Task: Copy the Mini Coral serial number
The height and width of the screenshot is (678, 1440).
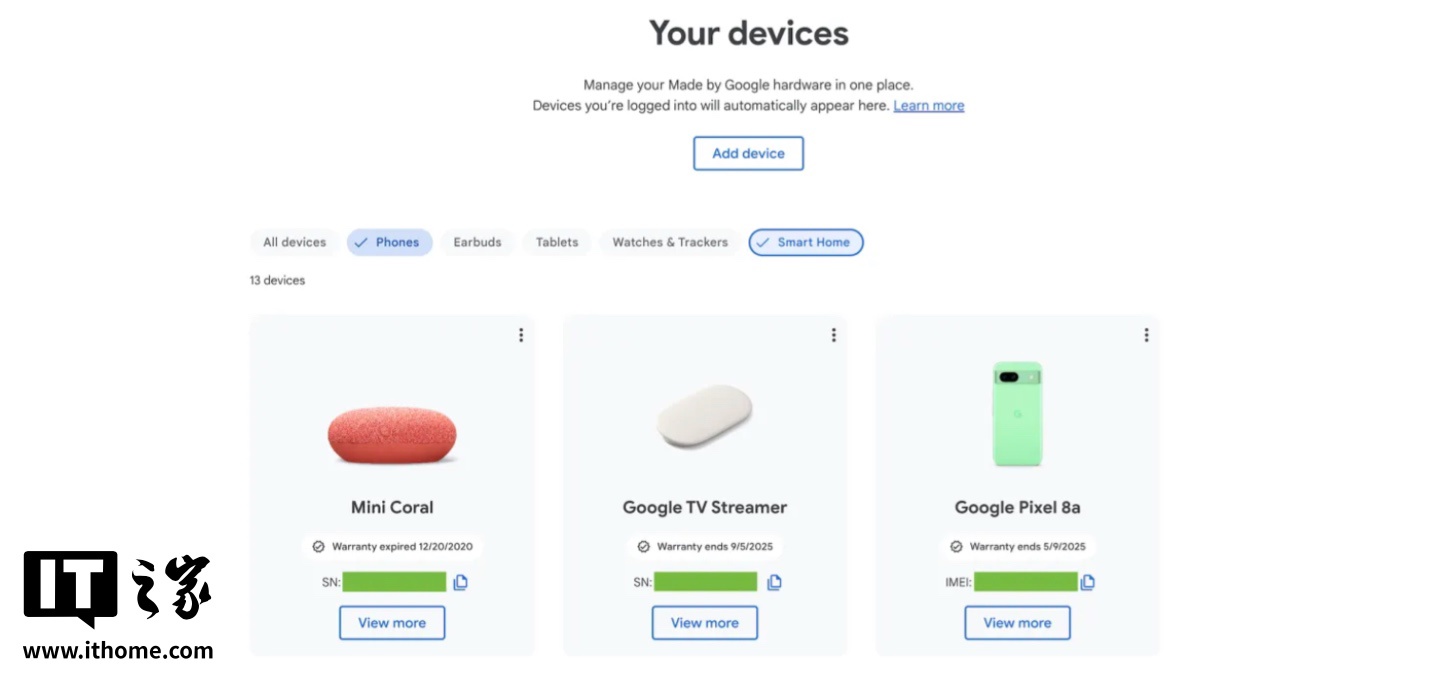Action: (x=461, y=582)
